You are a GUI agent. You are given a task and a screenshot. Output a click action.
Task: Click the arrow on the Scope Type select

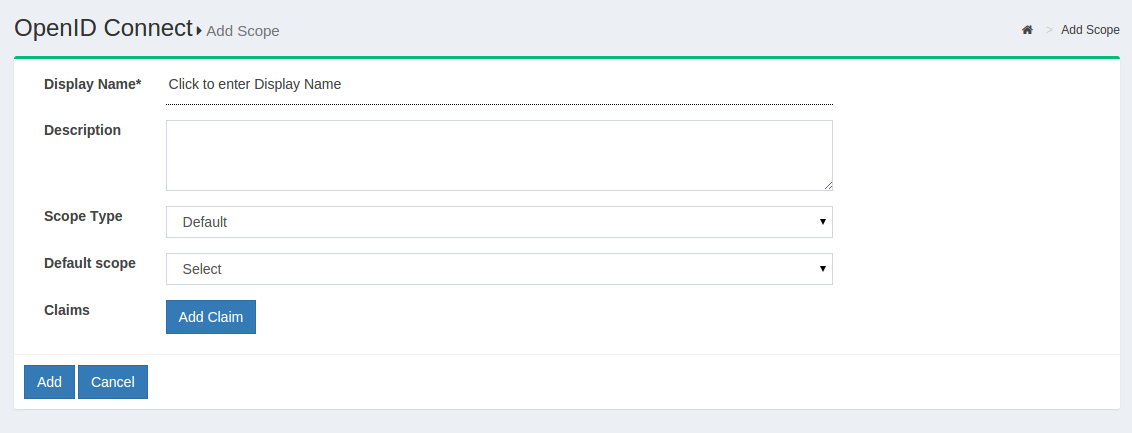click(822, 222)
